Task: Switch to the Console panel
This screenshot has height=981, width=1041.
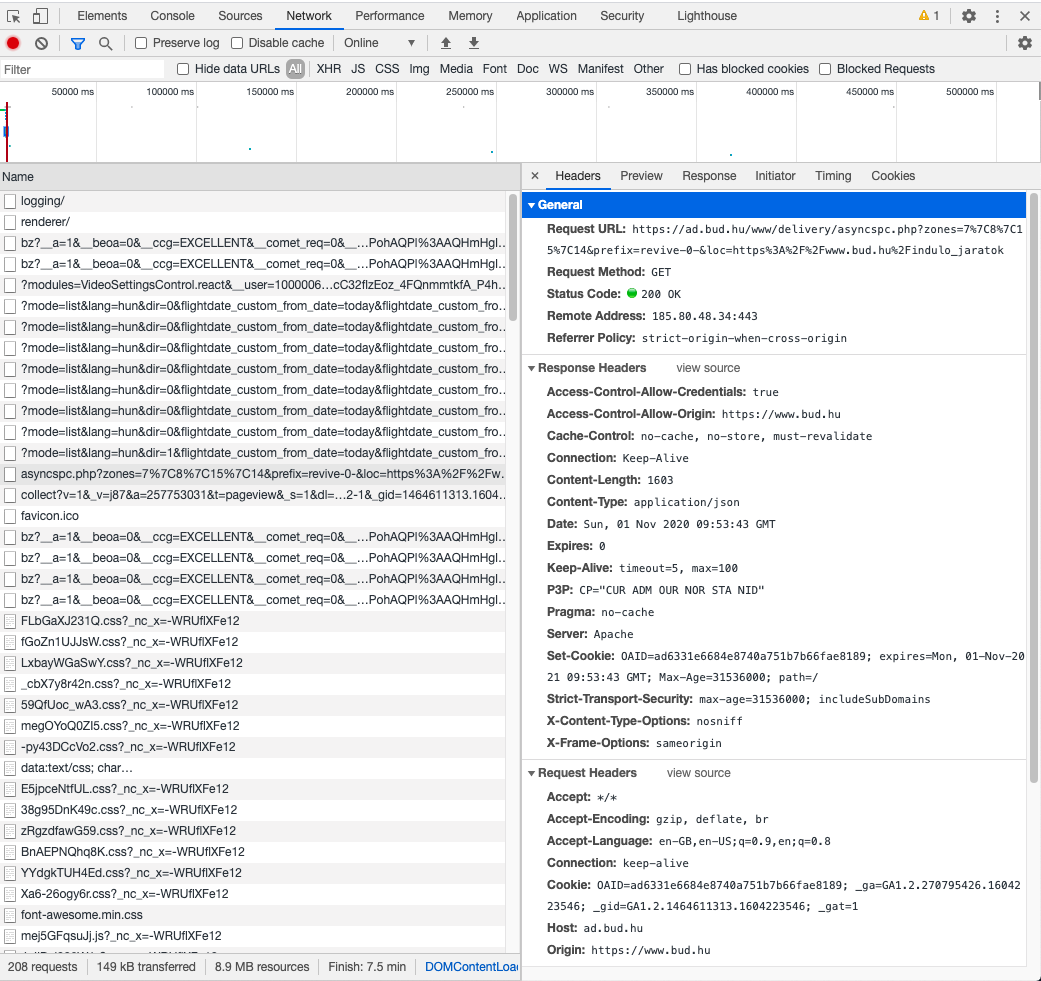Action: tap(172, 16)
